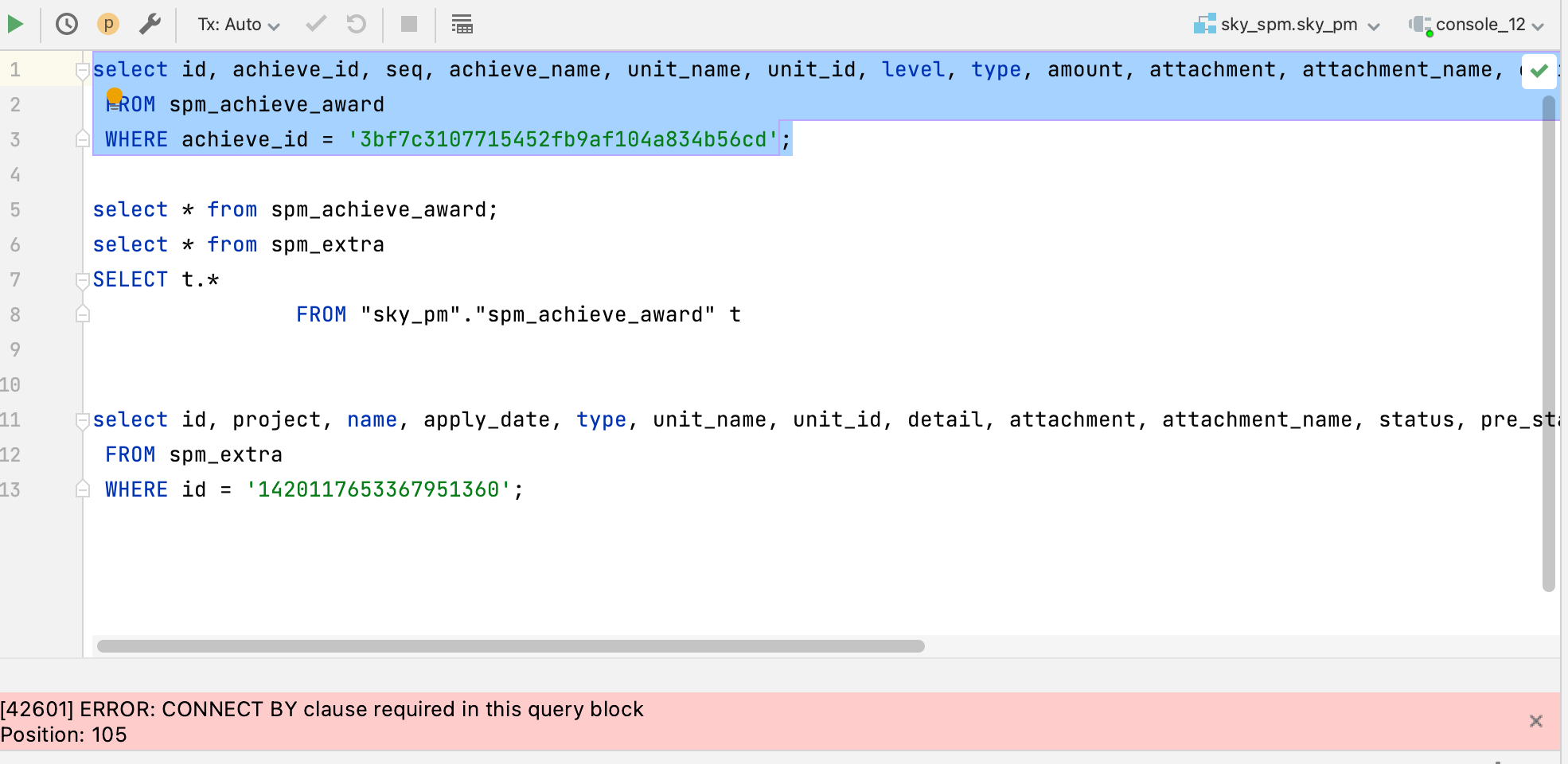
Task: Open the output results view icon
Action: tap(462, 24)
